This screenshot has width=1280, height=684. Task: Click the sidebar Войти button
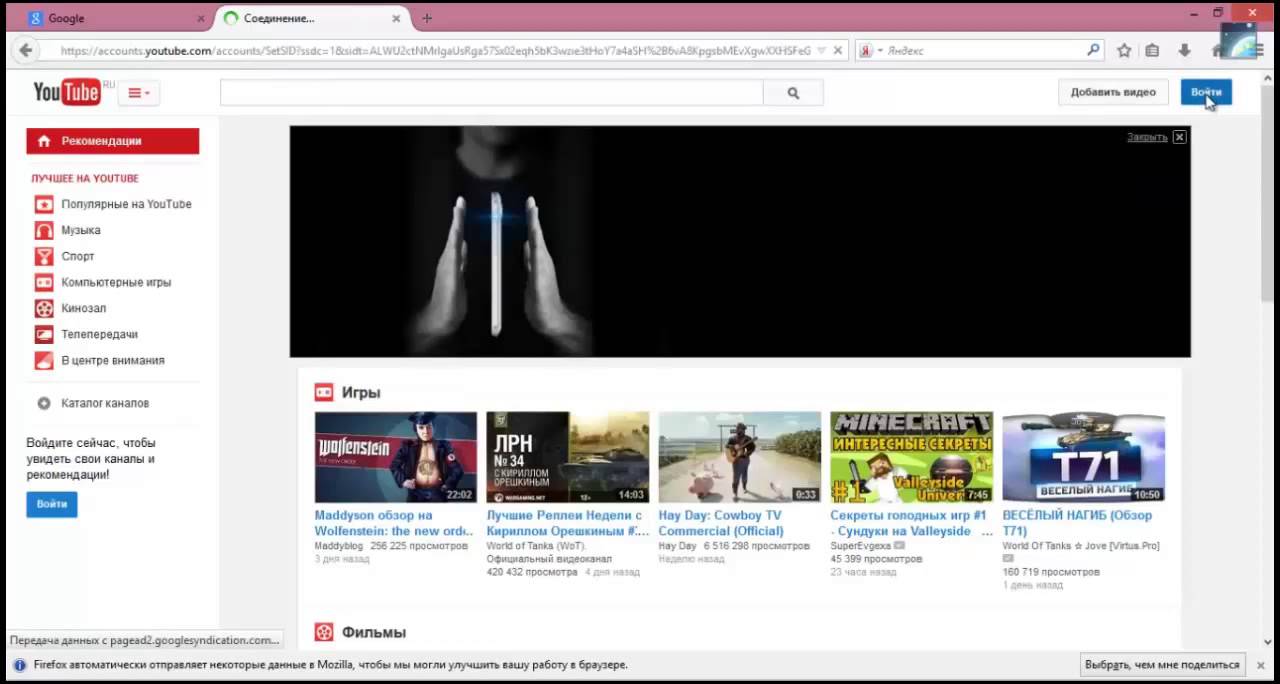(x=52, y=504)
